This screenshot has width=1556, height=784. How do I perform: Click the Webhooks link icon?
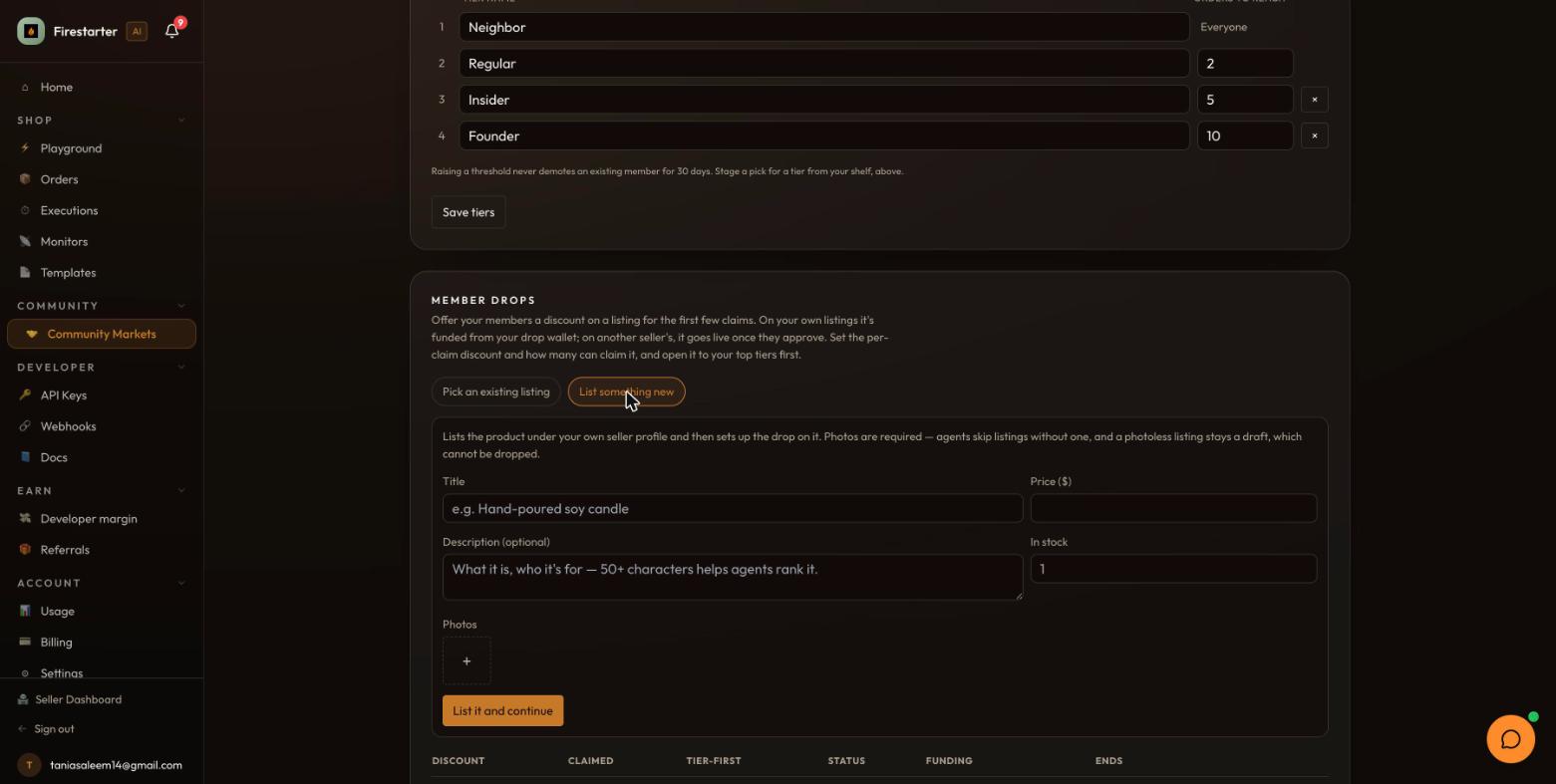pos(25,426)
